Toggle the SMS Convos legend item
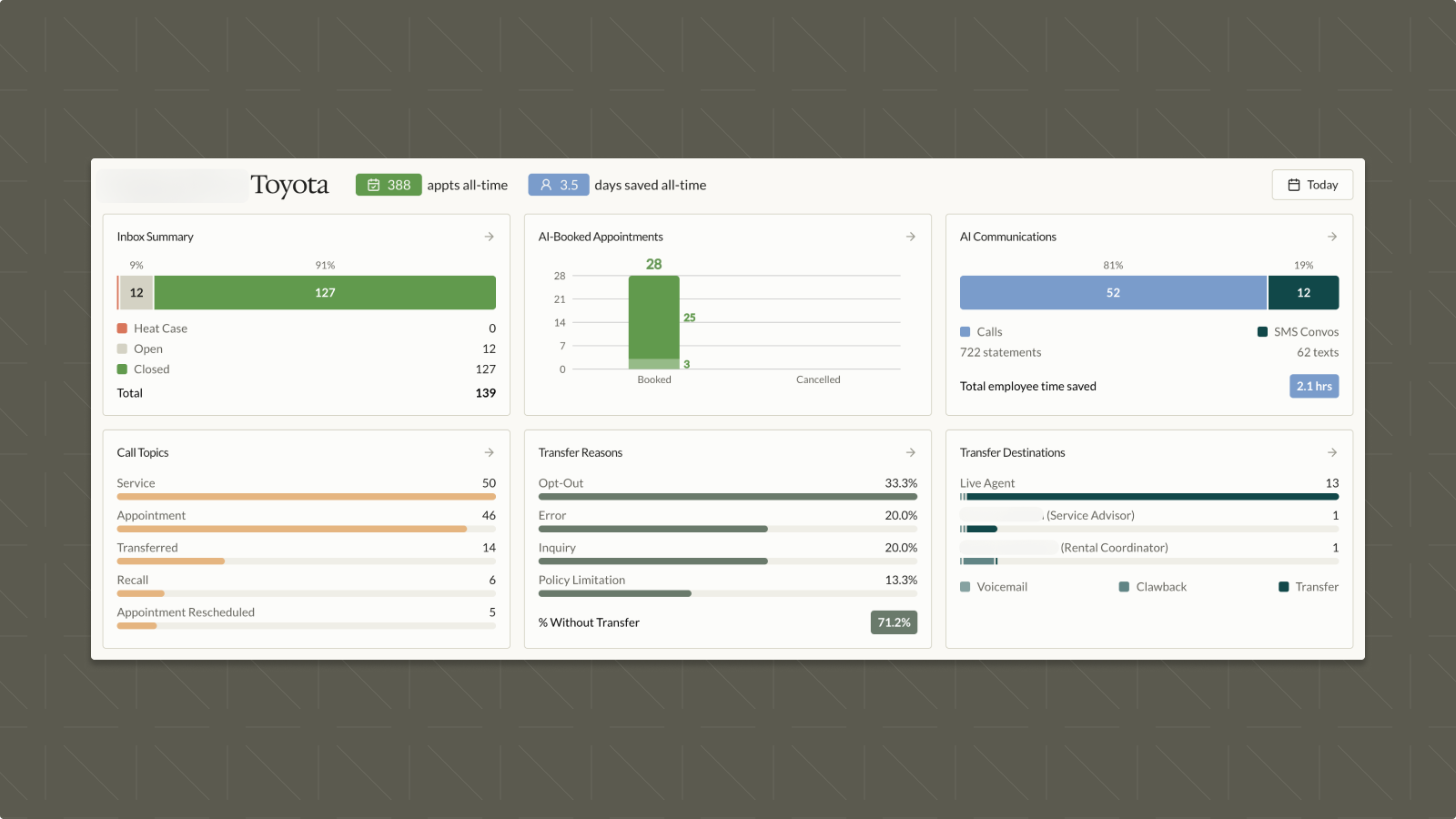Viewport: 1456px width, 819px height. pyautogui.click(x=1262, y=331)
